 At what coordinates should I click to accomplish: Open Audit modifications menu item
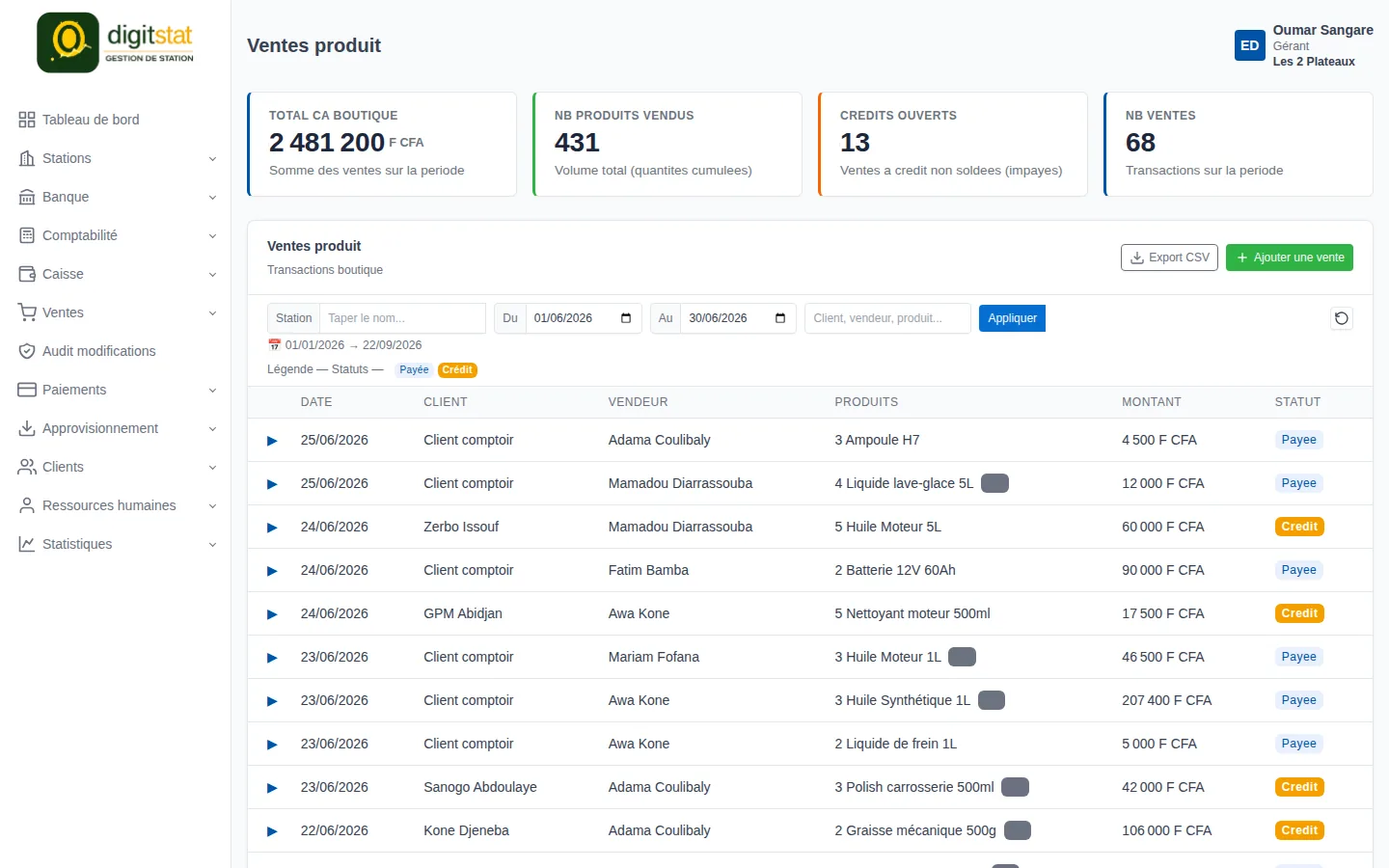(x=116, y=351)
